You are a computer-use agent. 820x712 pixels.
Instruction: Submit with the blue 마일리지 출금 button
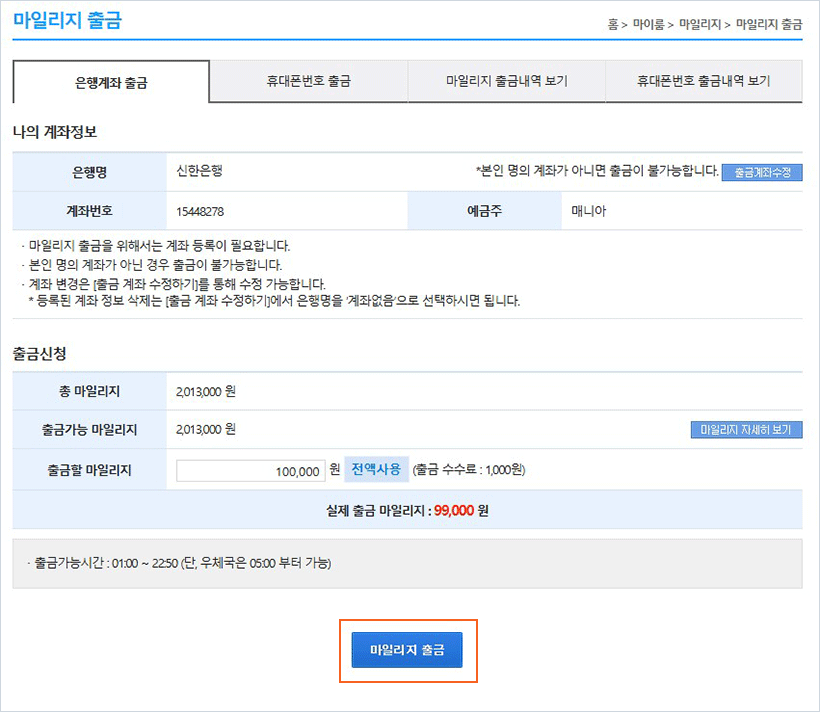pyautogui.click(x=408, y=650)
